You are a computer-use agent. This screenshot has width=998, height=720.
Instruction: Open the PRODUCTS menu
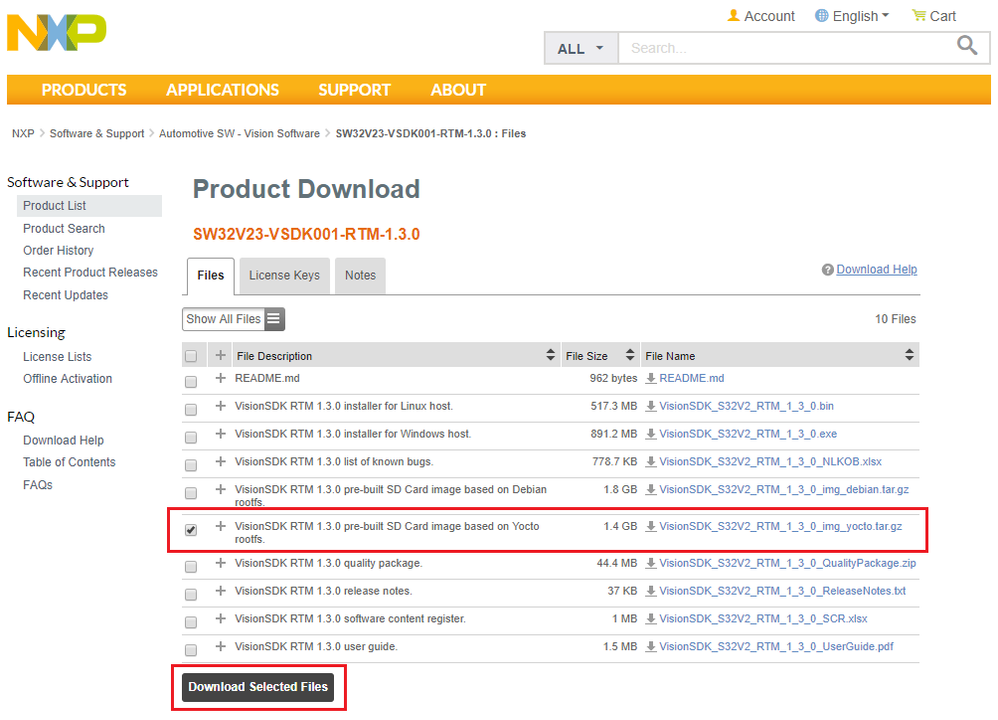[x=84, y=90]
